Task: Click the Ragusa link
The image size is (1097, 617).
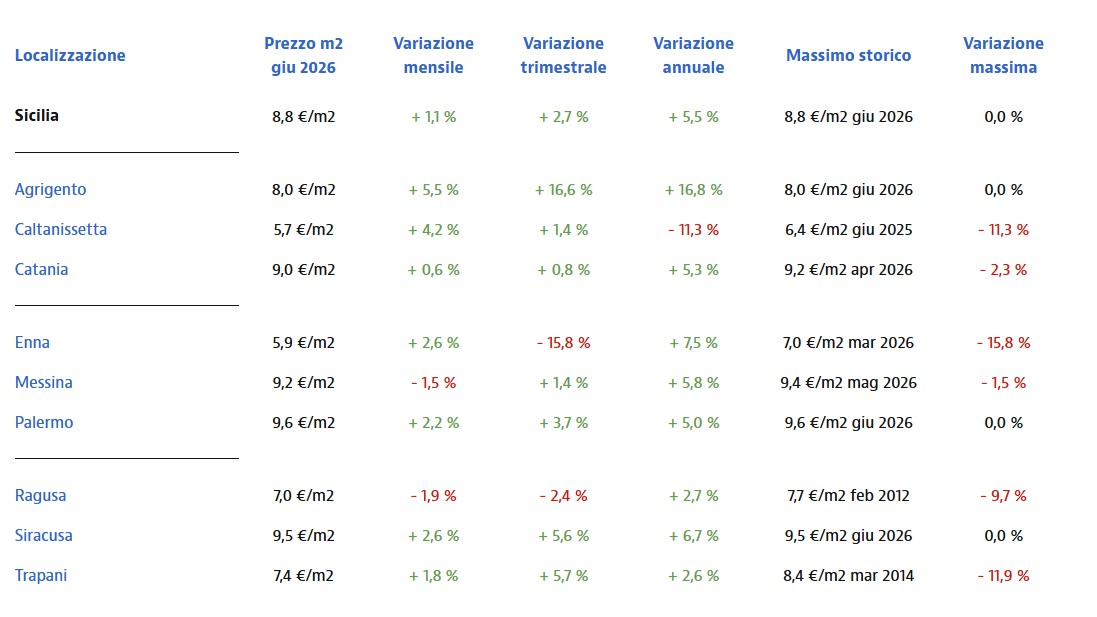Action: coord(41,496)
